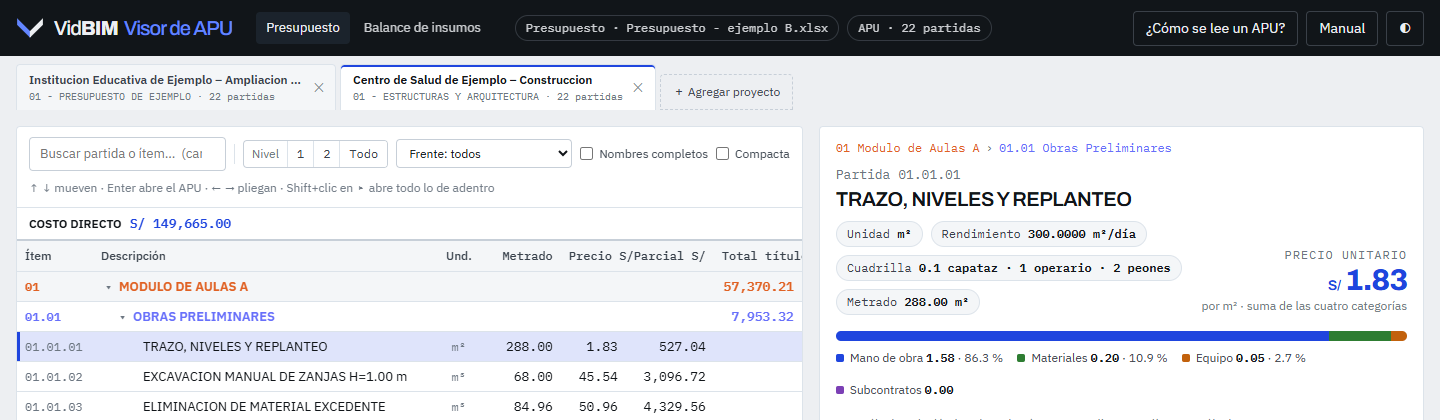Close the Centro de Salud de Ejemplo tab
The image size is (1440, 420).
coord(638,88)
